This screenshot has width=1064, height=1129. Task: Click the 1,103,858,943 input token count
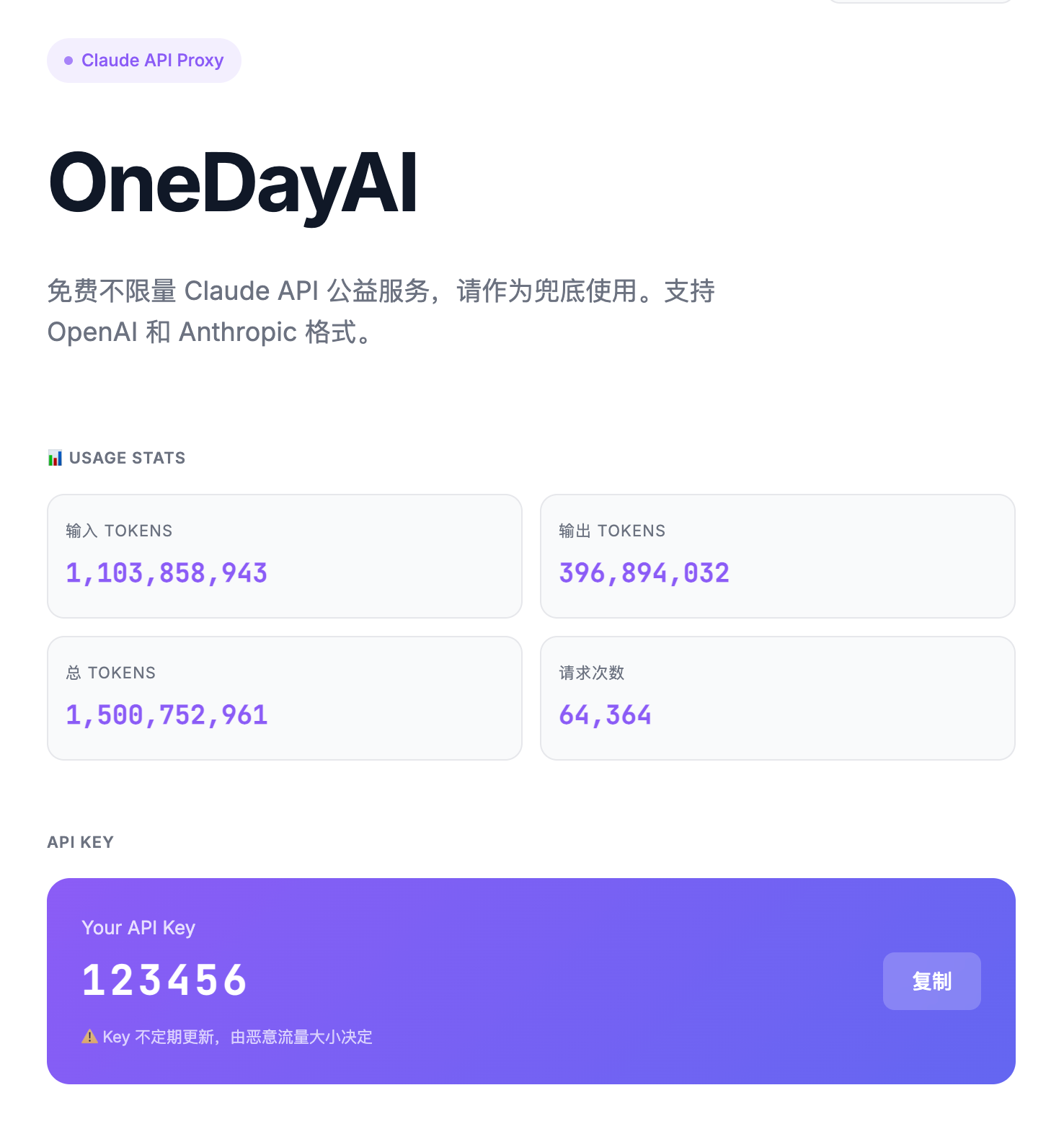click(x=167, y=573)
